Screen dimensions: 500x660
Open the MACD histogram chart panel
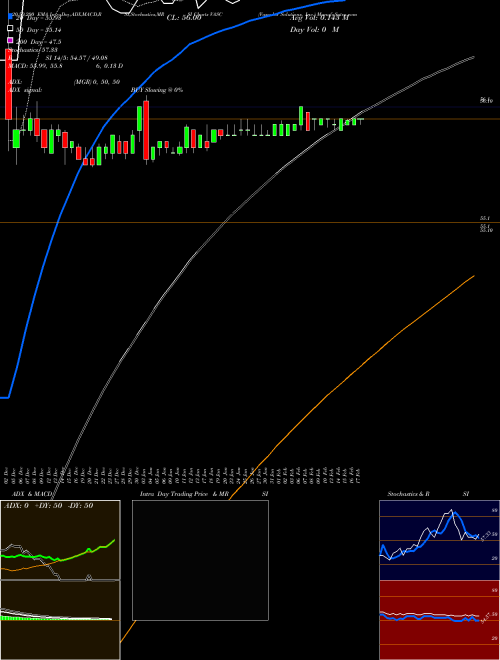(60, 620)
